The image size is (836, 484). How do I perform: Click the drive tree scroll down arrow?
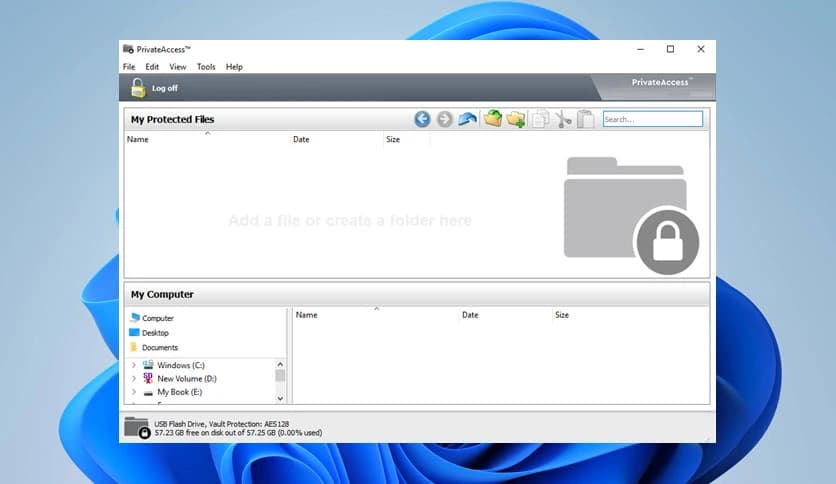coord(280,398)
